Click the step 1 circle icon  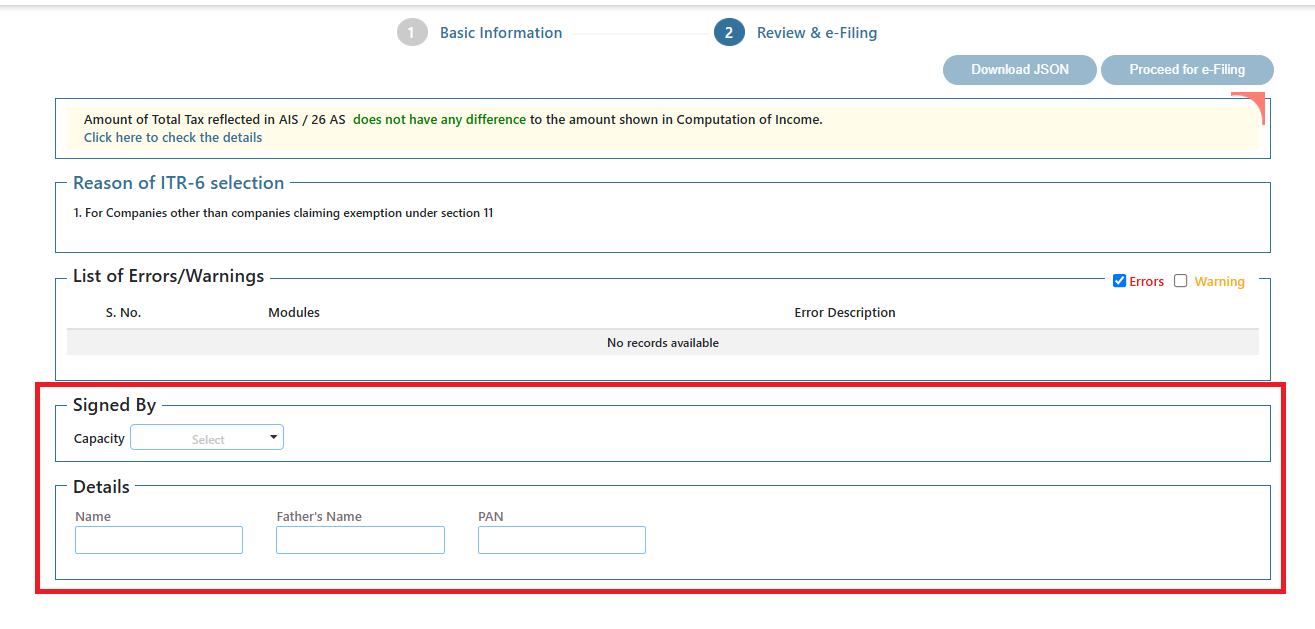click(x=412, y=33)
